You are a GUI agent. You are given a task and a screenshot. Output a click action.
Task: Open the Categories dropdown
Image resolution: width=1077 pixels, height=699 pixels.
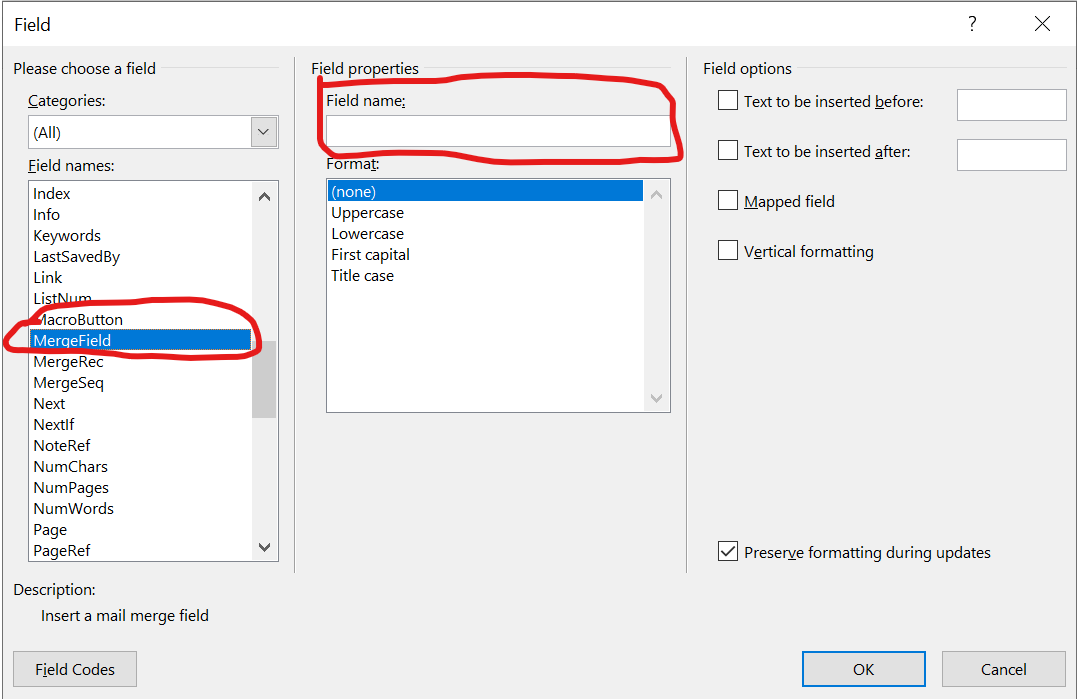[x=264, y=132]
